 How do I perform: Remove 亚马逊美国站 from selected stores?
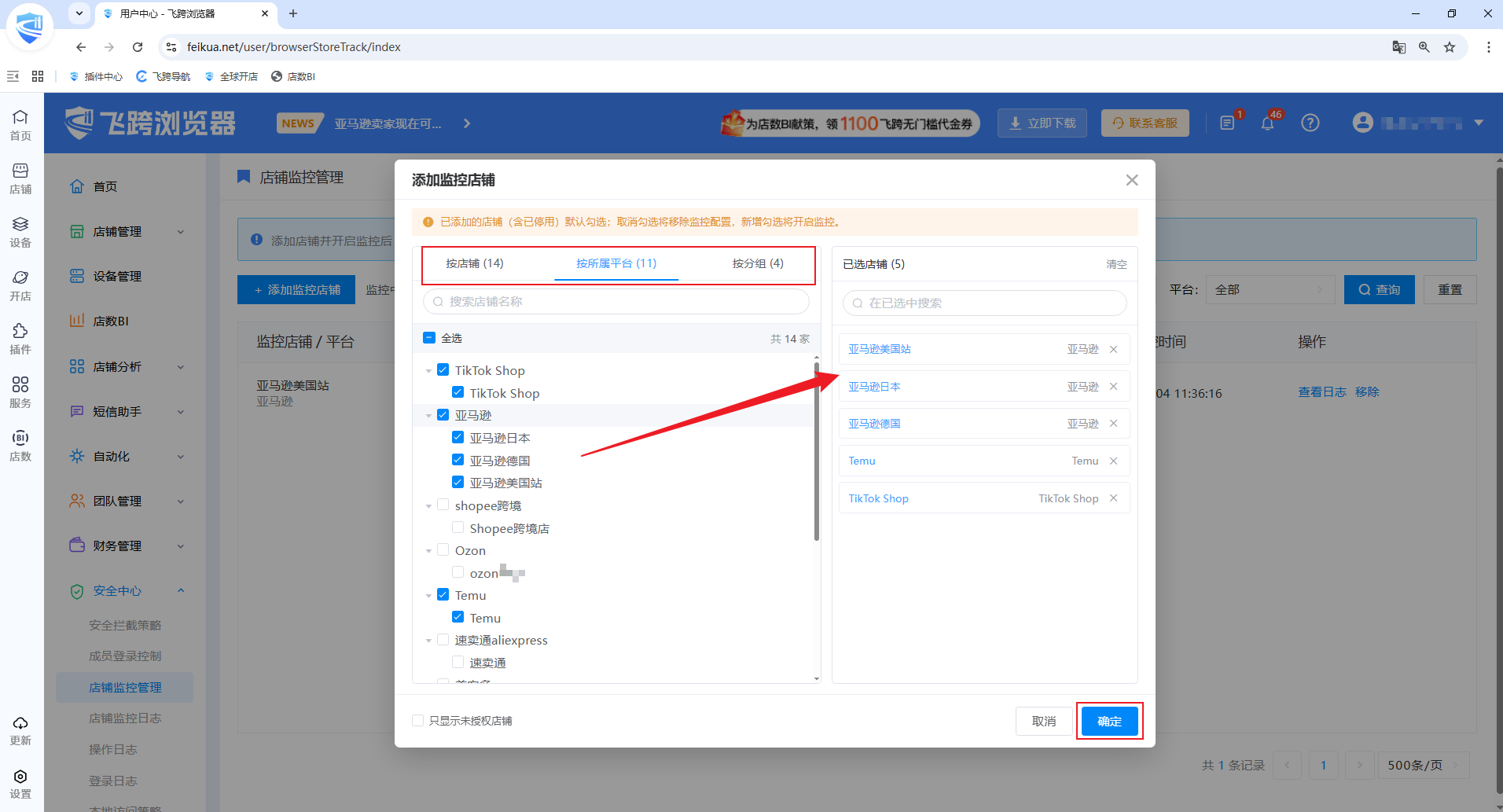[x=1114, y=349]
